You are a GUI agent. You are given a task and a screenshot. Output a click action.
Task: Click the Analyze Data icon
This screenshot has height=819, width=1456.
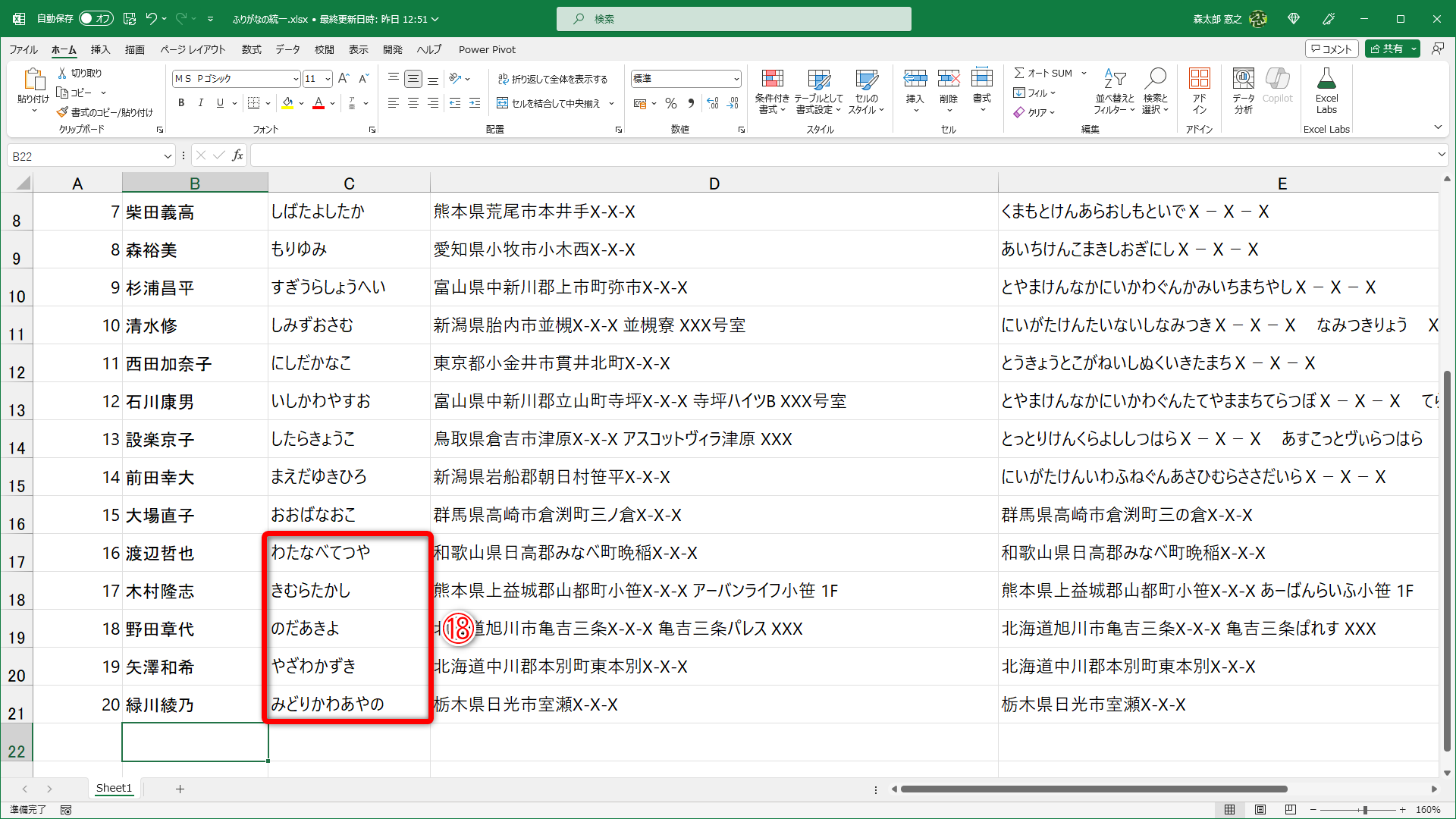pos(1243,79)
